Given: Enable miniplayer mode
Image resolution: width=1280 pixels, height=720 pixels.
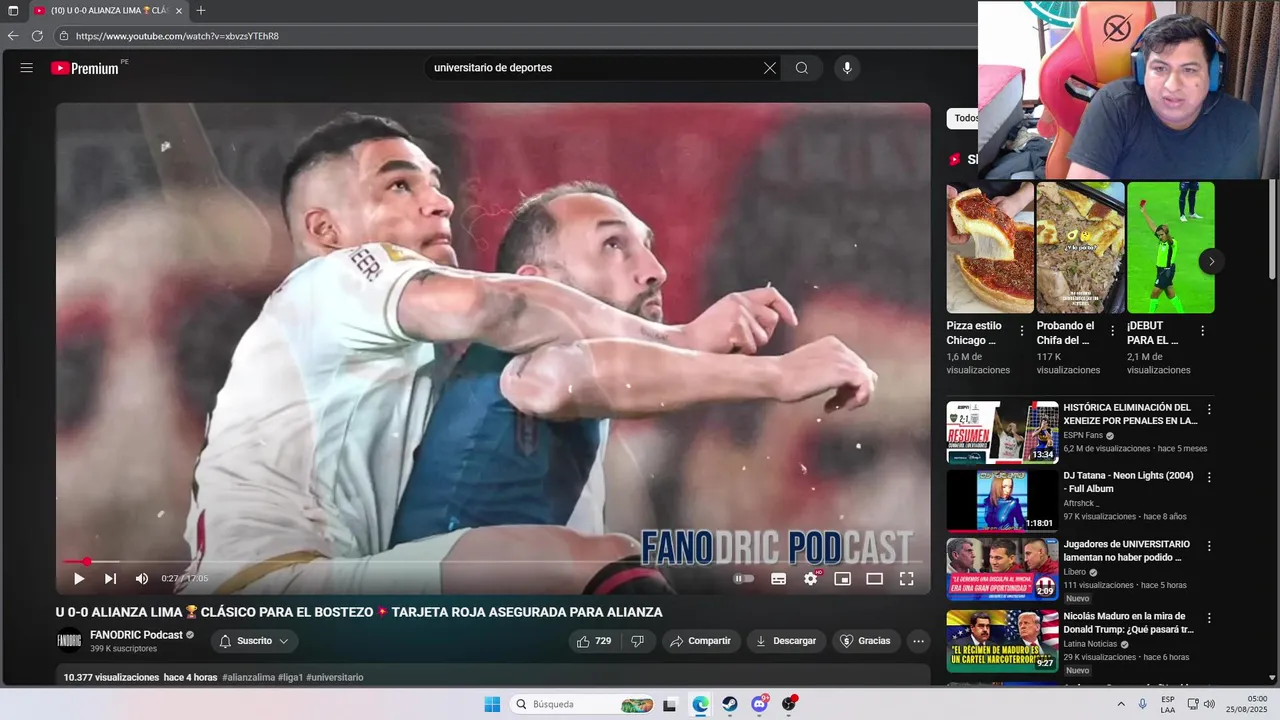Looking at the screenshot, I should coord(842,578).
